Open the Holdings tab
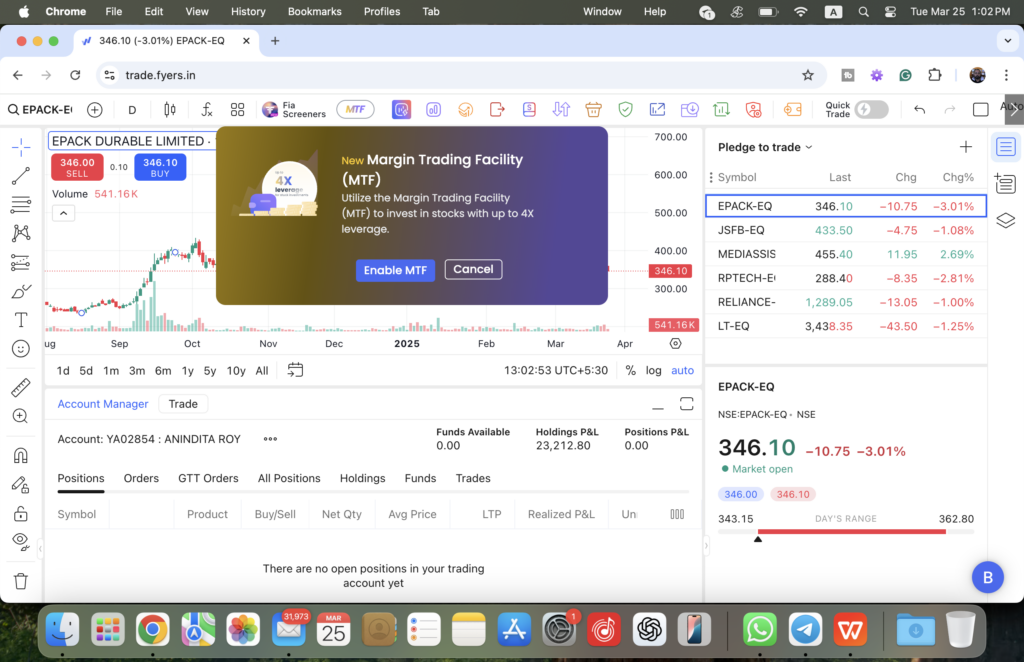The image size is (1024, 662). pos(362,479)
